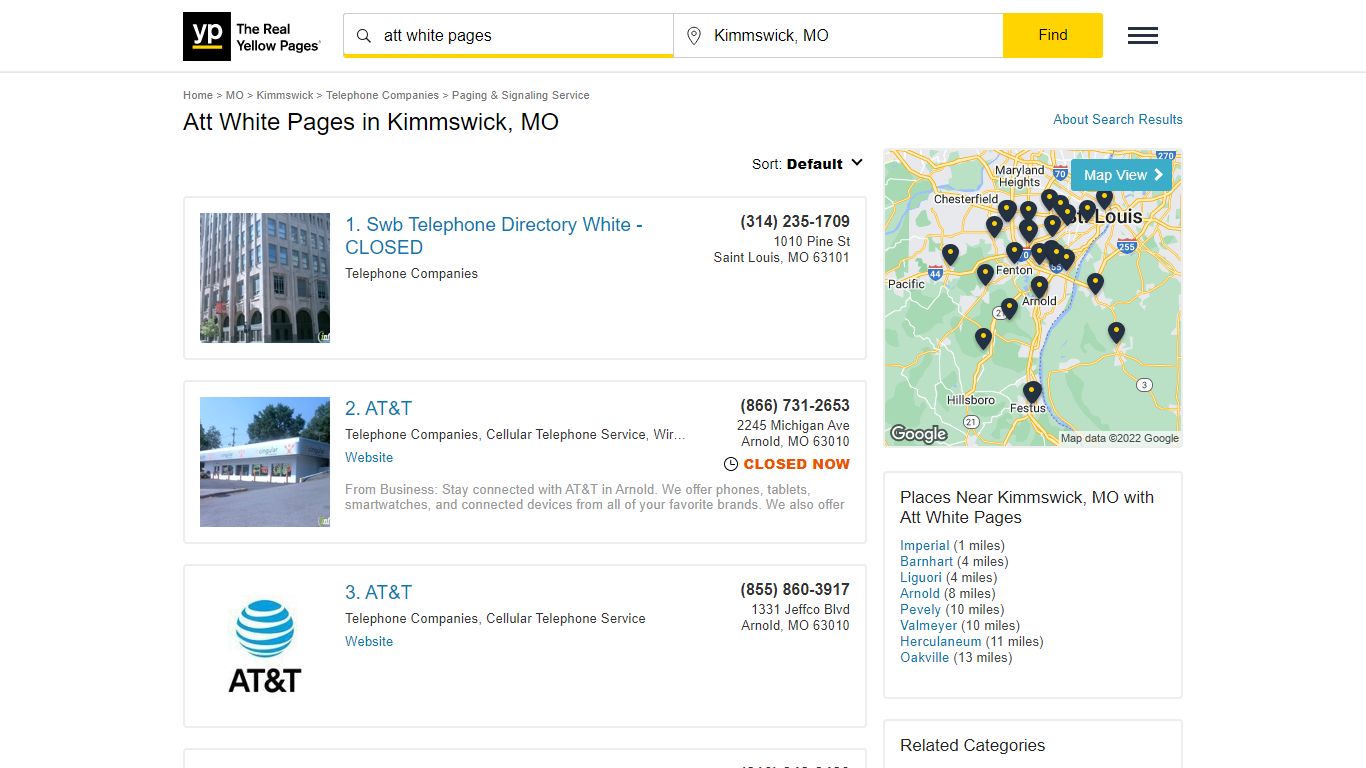Viewport: 1366px width, 768px height.
Task: Visit Website of AT&T on Michigan Ave
Action: [x=369, y=457]
